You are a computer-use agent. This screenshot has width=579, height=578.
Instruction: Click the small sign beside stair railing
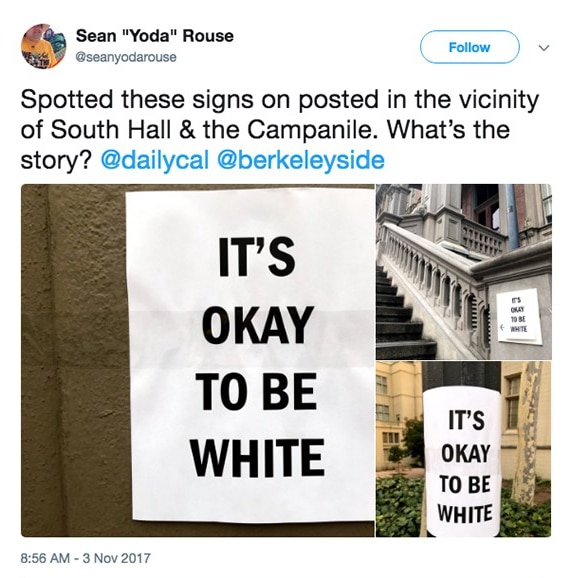coord(519,316)
